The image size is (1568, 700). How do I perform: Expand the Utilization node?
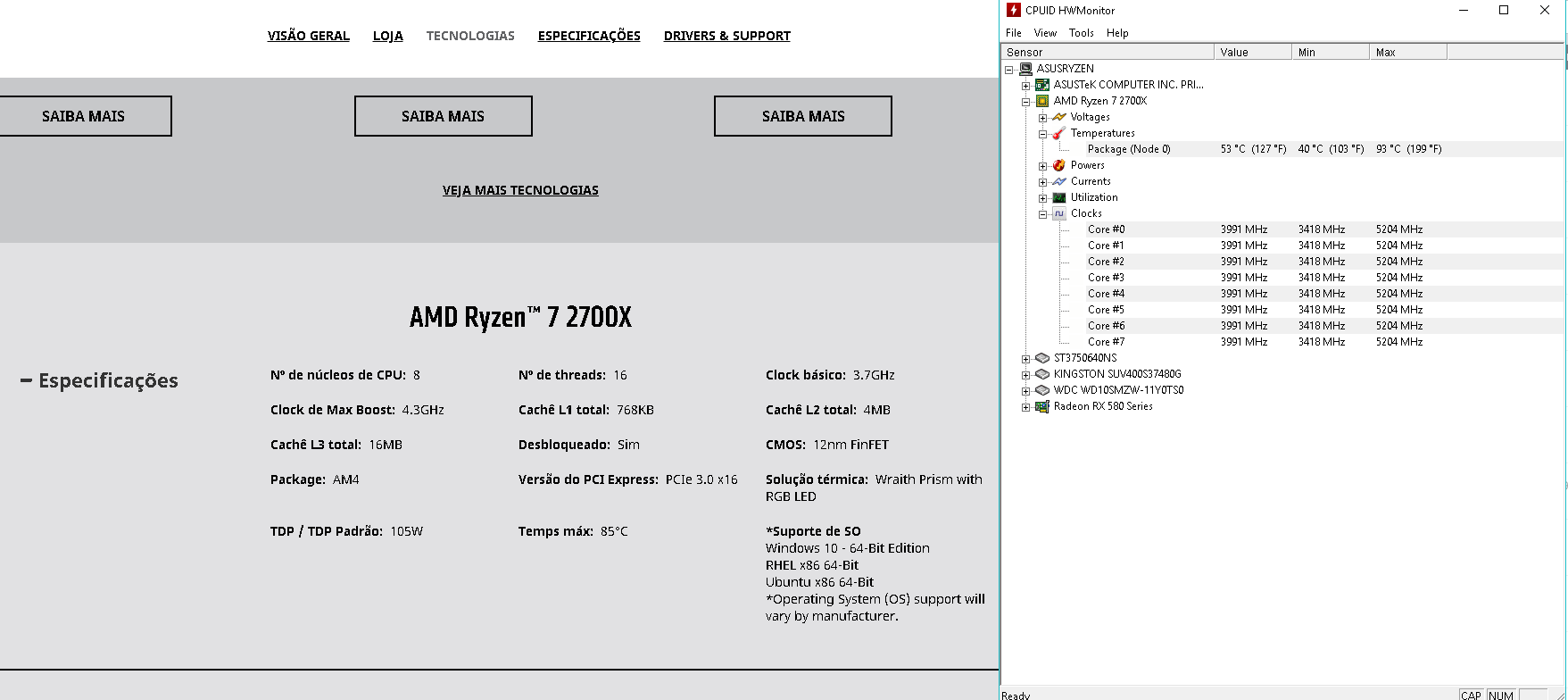pyautogui.click(x=1042, y=198)
